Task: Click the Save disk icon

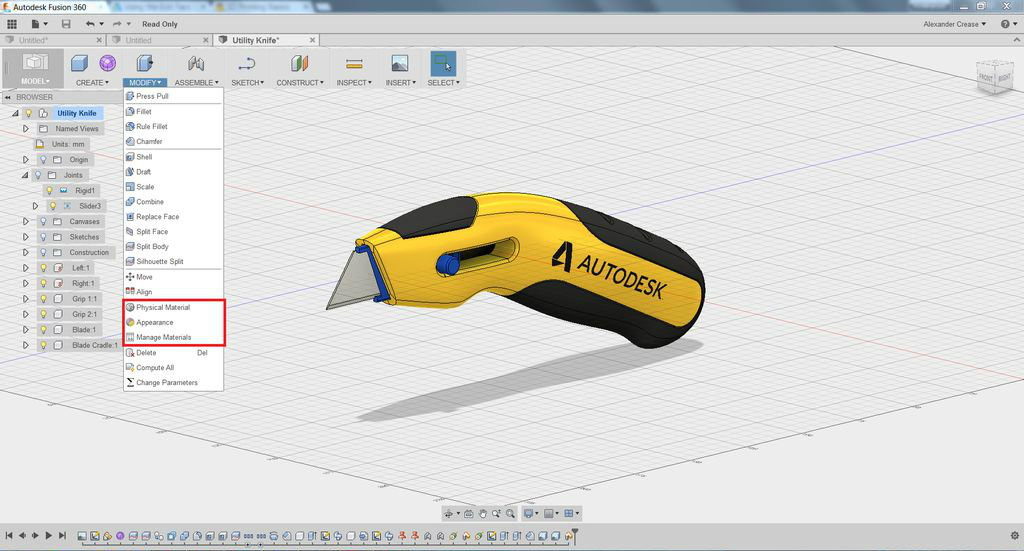Action: click(x=66, y=24)
